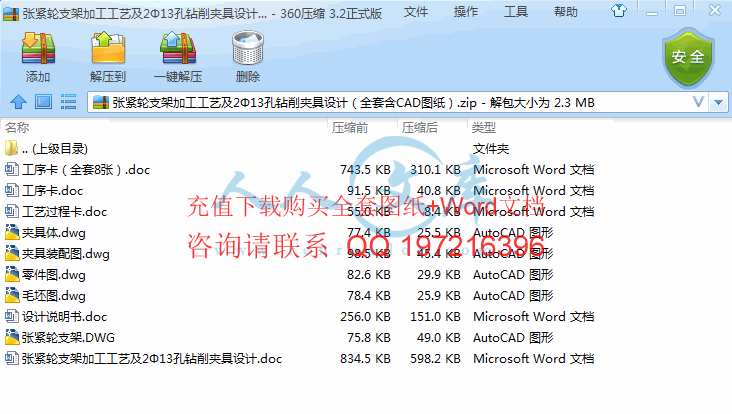Click Word icon beside 工艺过程卡.doc
This screenshot has width=732, height=414.
12,211
